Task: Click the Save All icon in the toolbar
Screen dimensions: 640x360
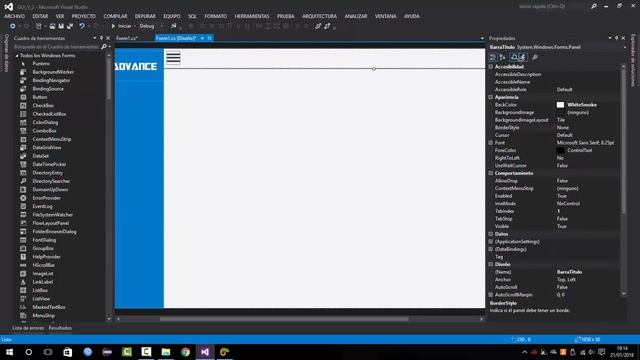Action: pos(70,26)
